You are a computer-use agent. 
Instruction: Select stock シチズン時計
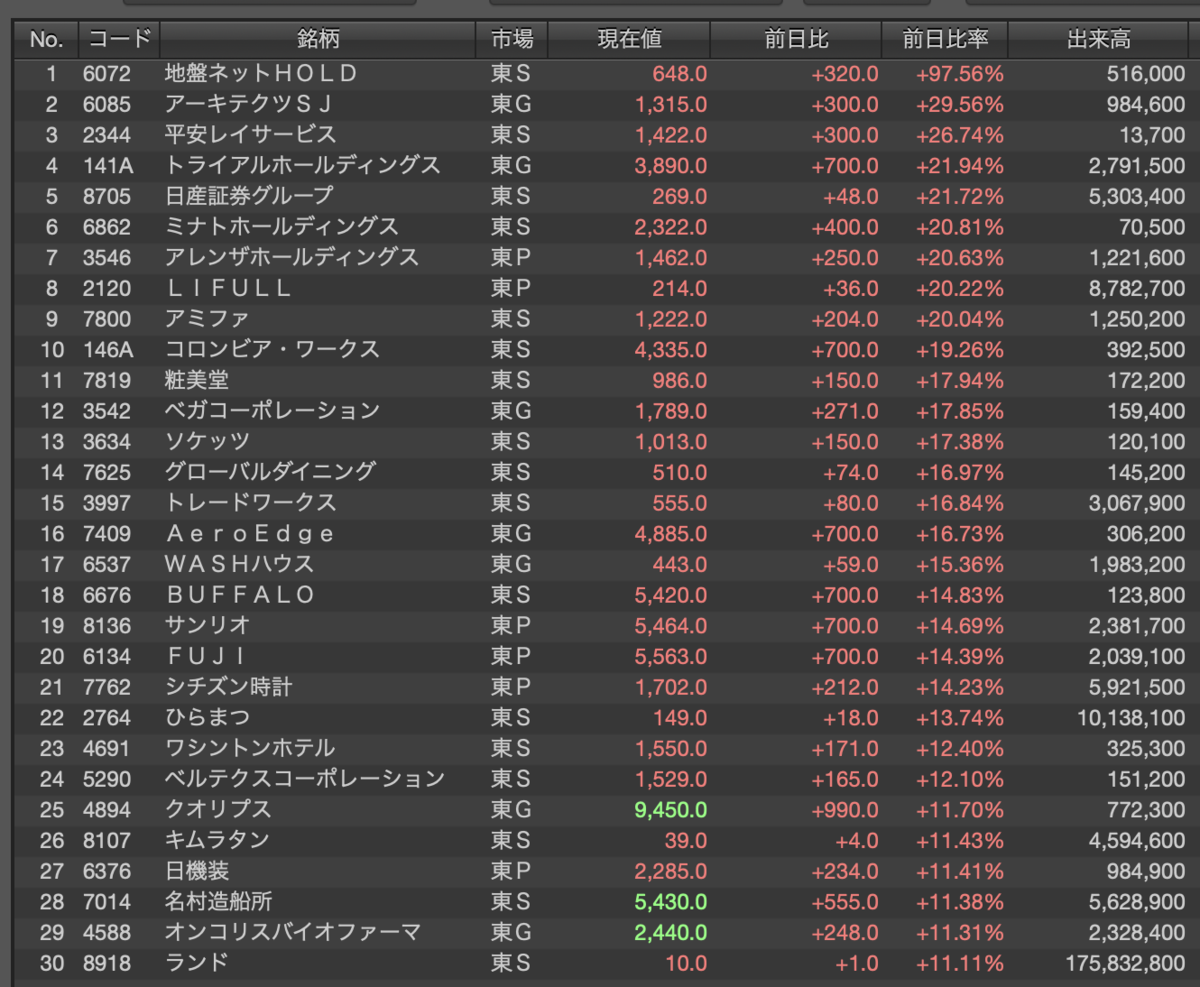(x=228, y=687)
